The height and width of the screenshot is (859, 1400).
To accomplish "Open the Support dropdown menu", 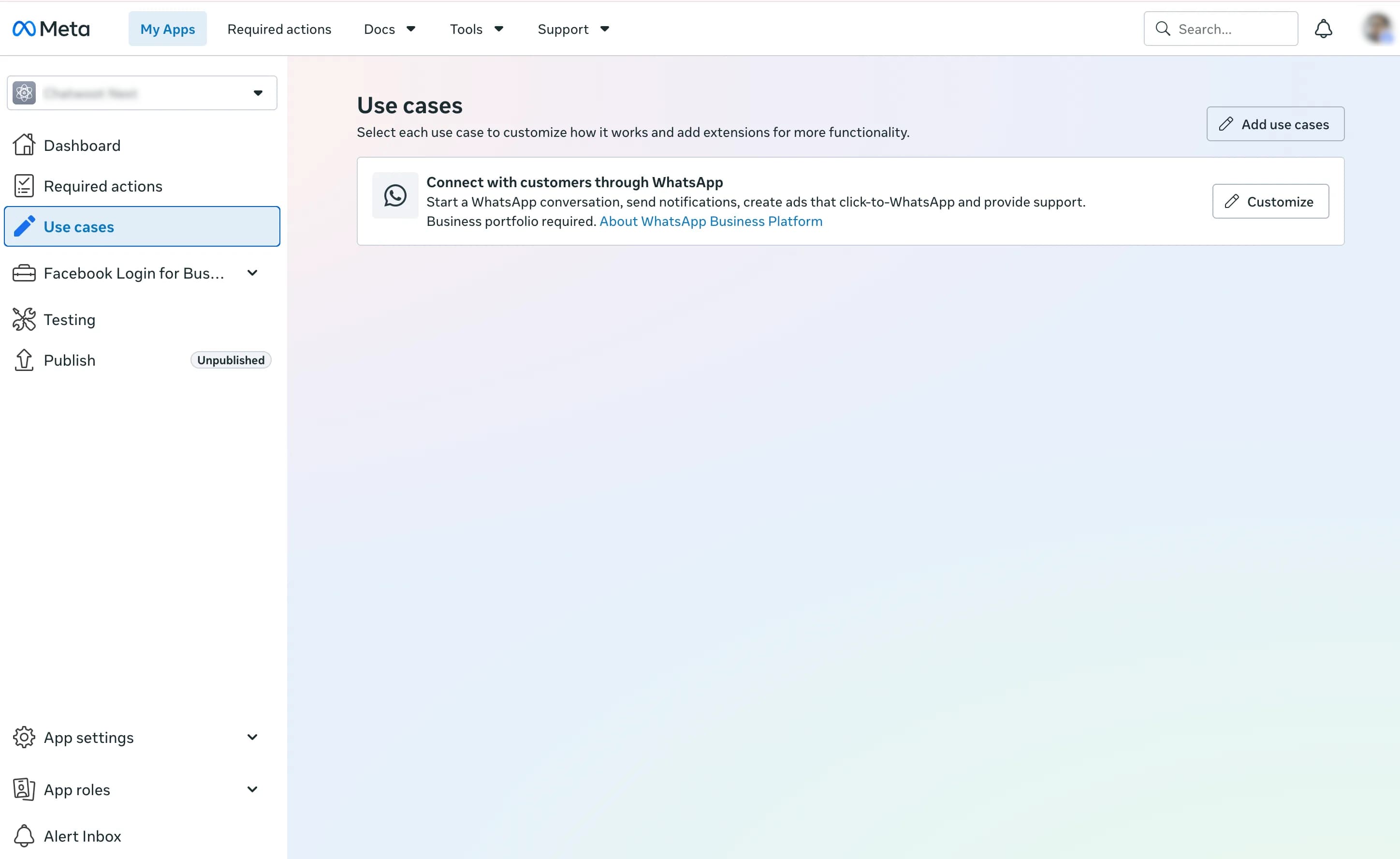I will click(573, 29).
